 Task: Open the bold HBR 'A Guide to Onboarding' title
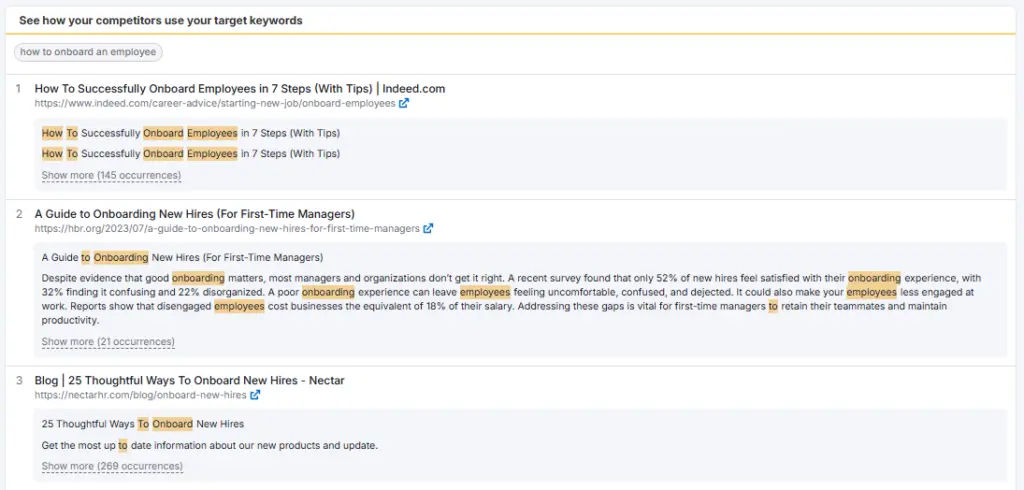point(194,213)
